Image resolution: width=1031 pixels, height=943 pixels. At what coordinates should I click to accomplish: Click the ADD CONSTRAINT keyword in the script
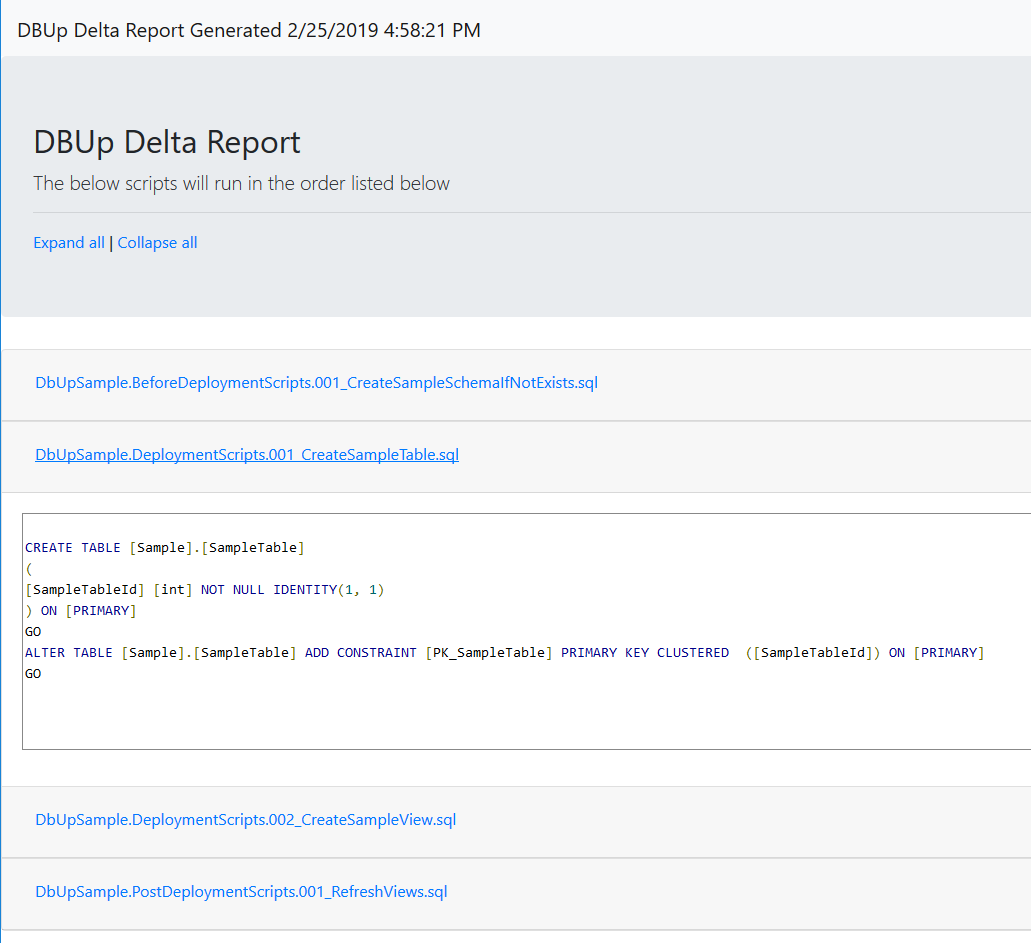point(360,653)
